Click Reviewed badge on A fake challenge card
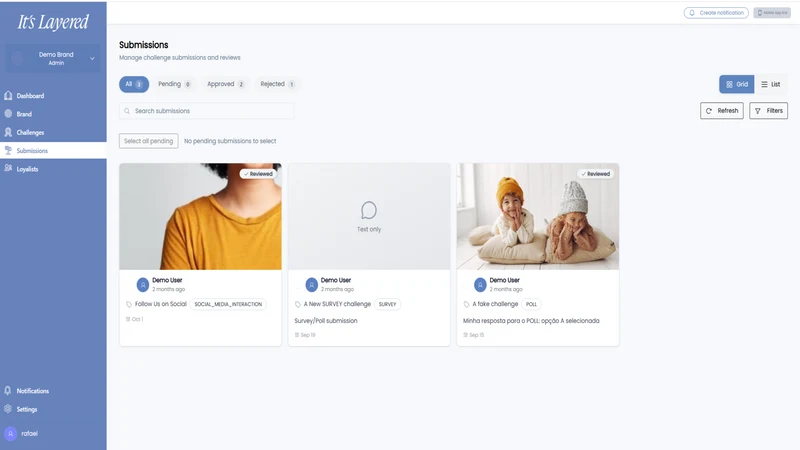 point(595,174)
